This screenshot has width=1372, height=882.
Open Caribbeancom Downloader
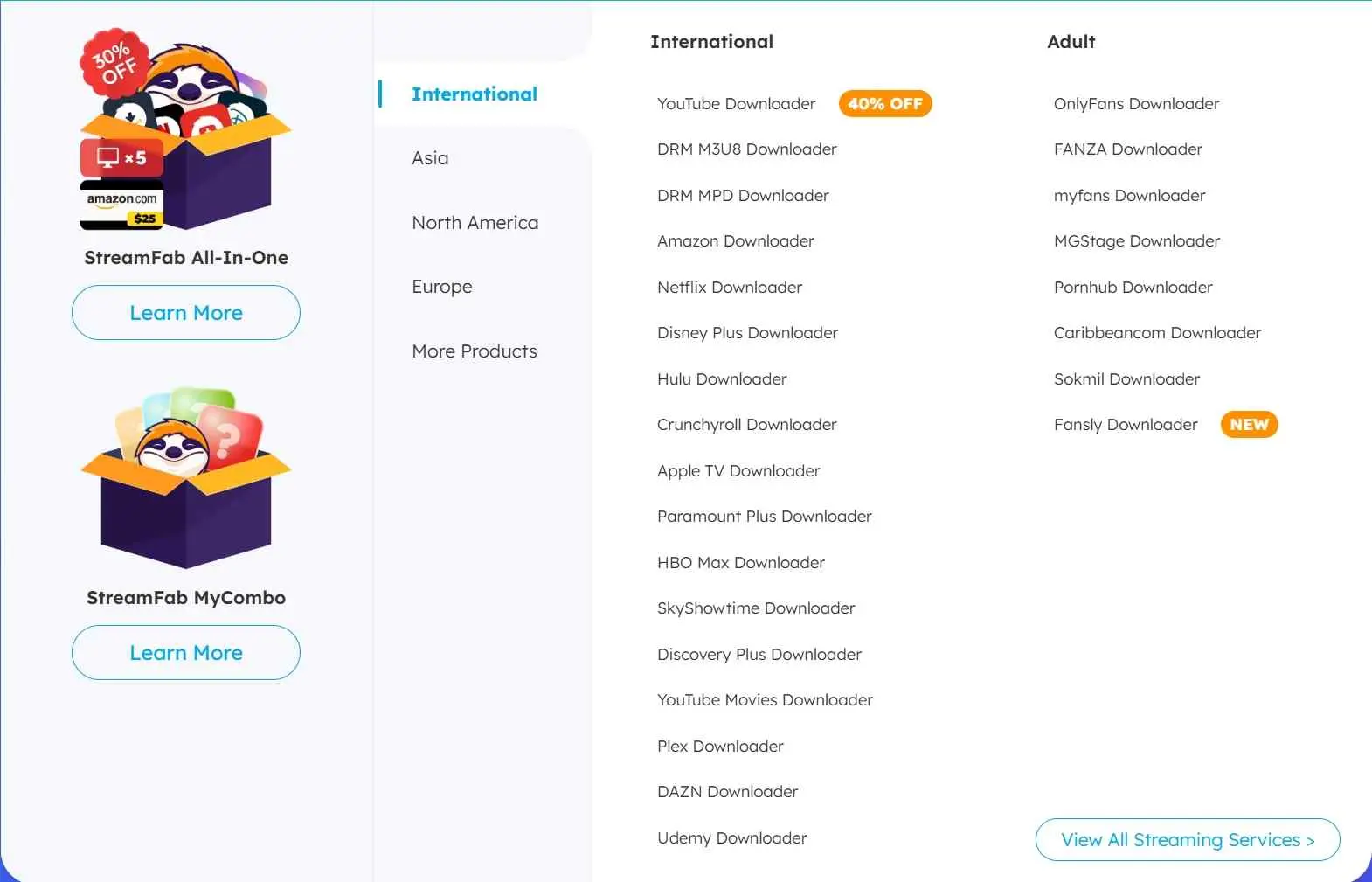tap(1158, 333)
